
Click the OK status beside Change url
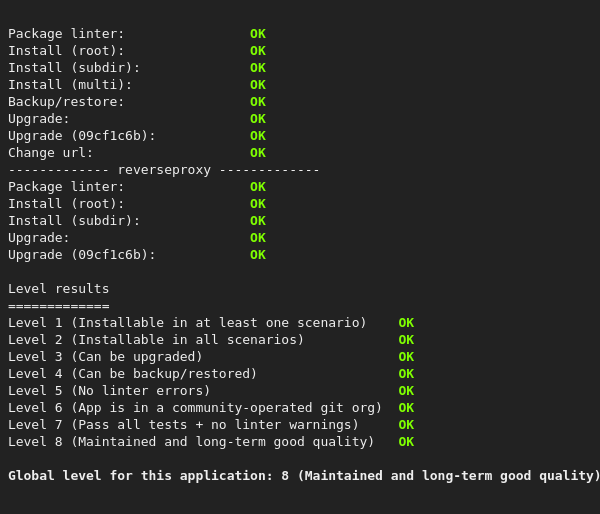[258, 153]
